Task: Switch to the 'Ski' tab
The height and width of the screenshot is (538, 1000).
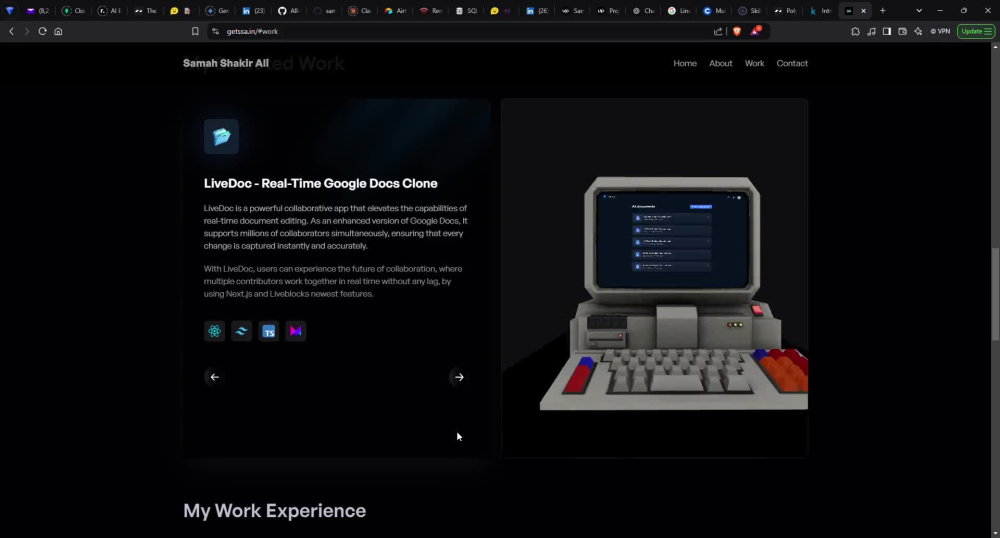Action: coord(749,11)
